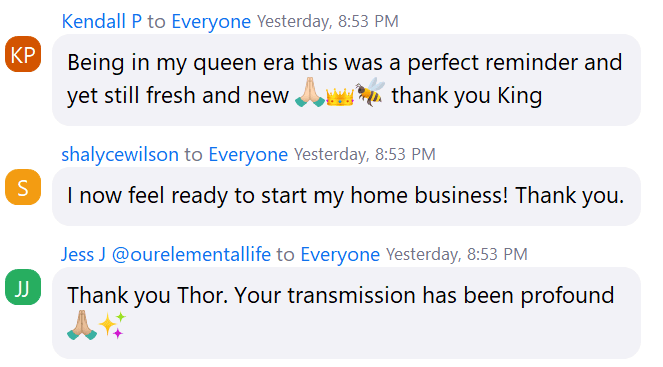The image size is (663, 367).
Task: Click Everyone recipient in Kendall P's header
Action: pyautogui.click(x=211, y=21)
